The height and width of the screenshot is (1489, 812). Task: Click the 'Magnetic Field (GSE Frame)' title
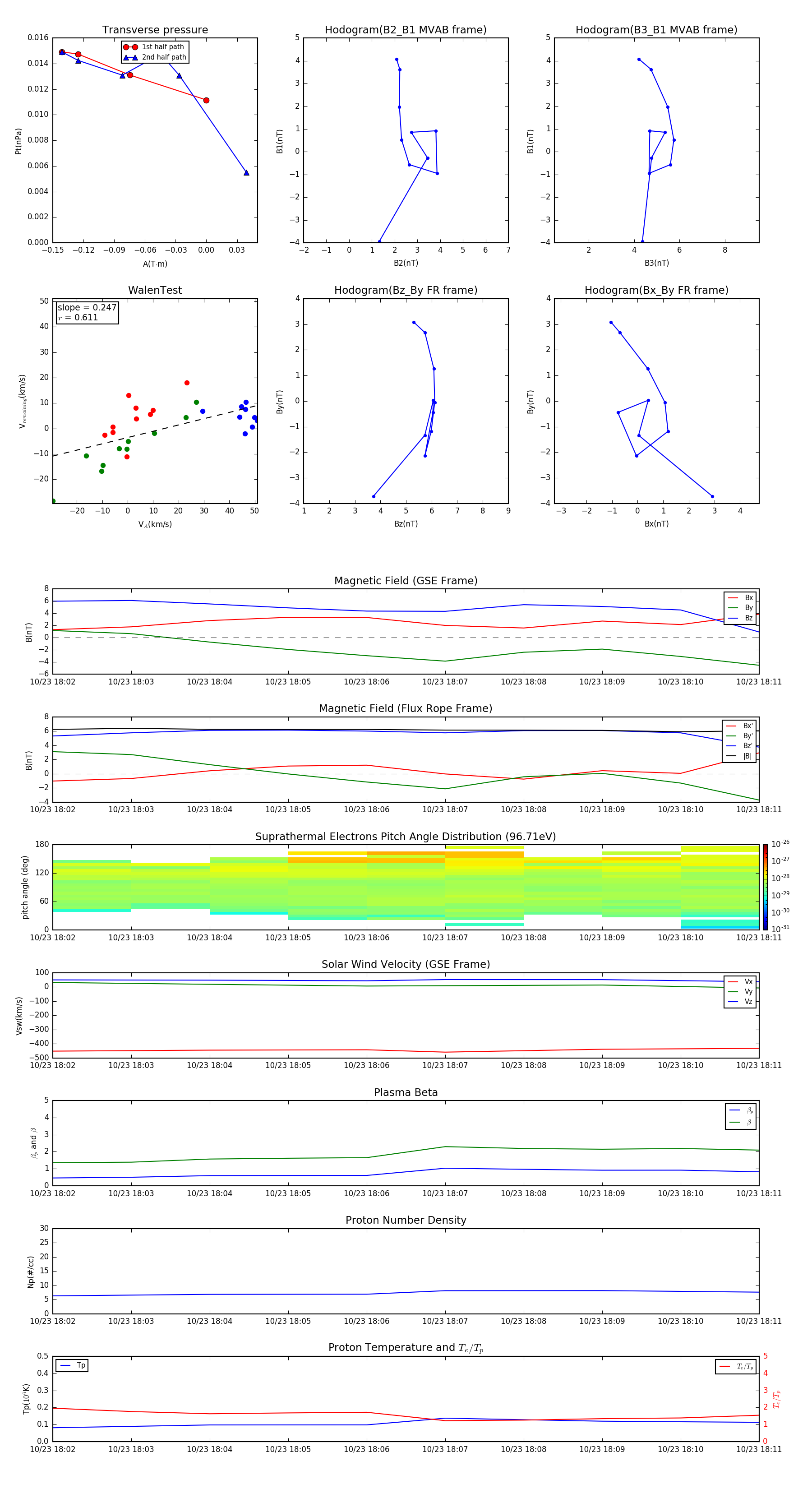(406, 581)
